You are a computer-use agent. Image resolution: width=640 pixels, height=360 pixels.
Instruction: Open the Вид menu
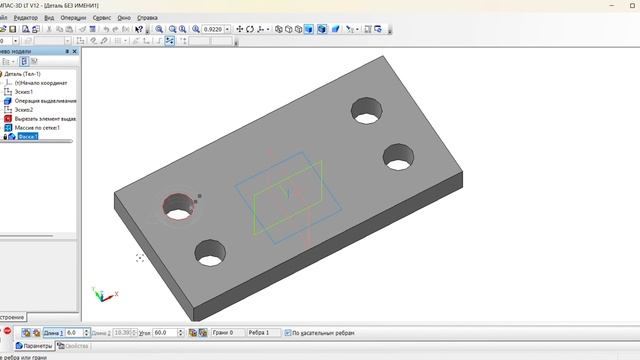coord(49,18)
